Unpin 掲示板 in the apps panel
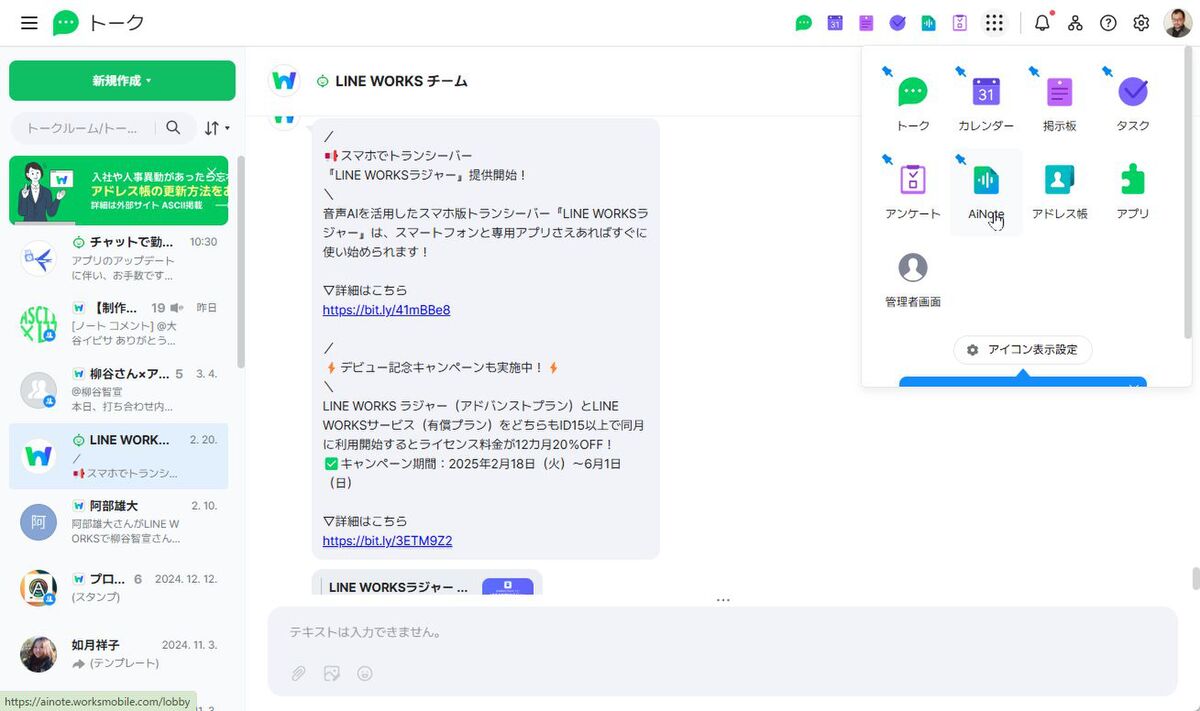The image size is (1200, 711). click(x=1033, y=72)
